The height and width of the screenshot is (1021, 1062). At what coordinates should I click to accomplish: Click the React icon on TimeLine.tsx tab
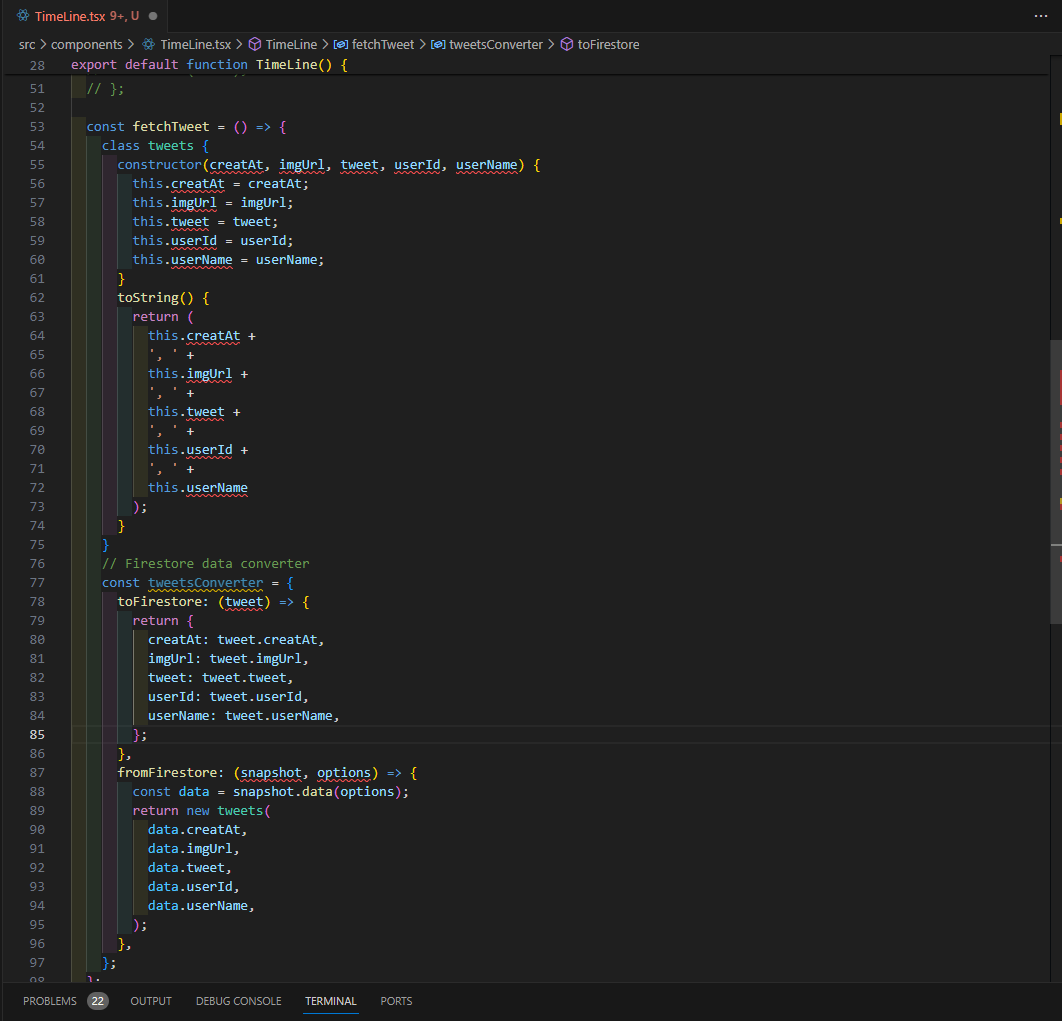(x=23, y=16)
